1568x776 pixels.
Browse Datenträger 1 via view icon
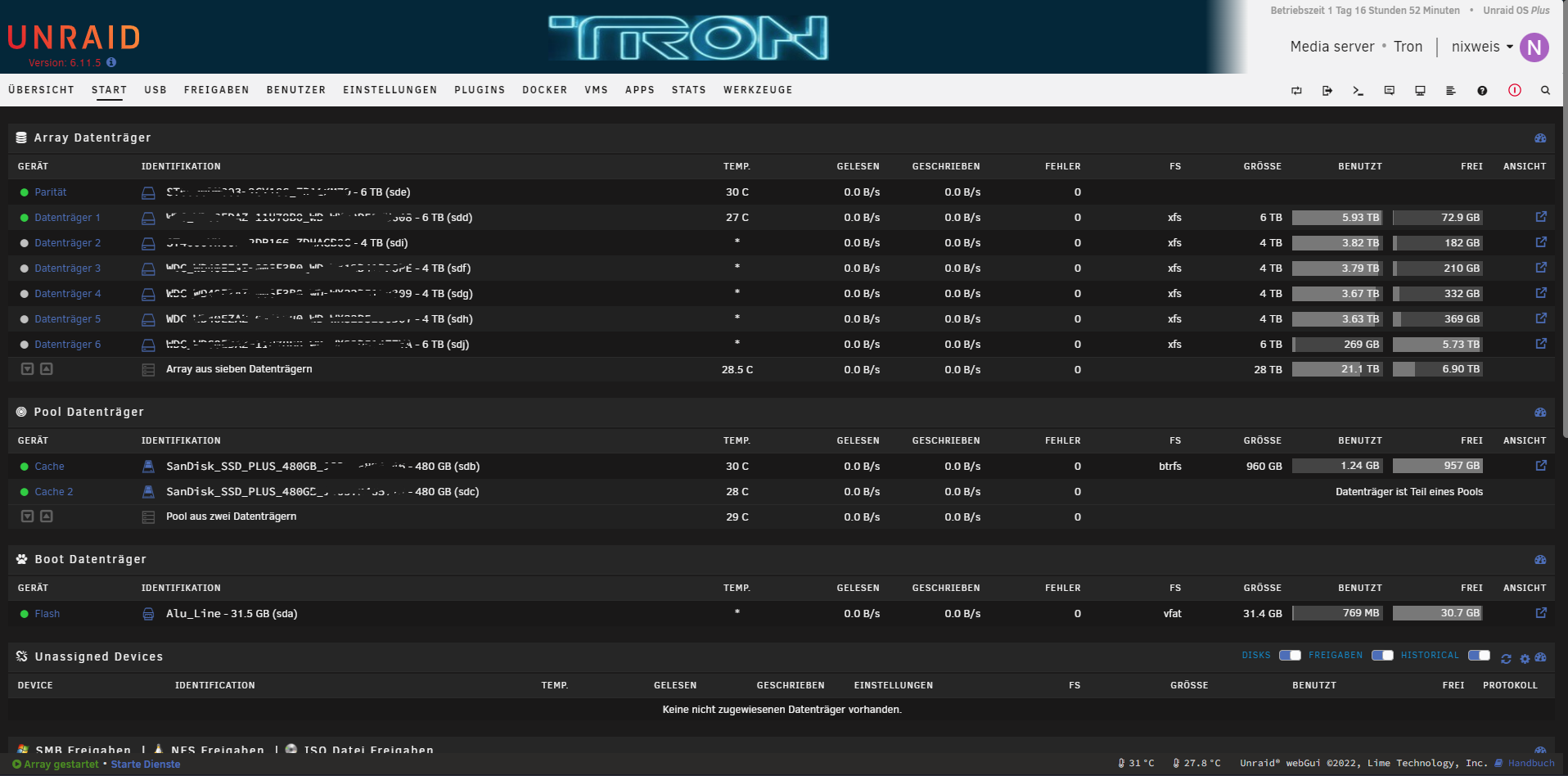click(1541, 217)
